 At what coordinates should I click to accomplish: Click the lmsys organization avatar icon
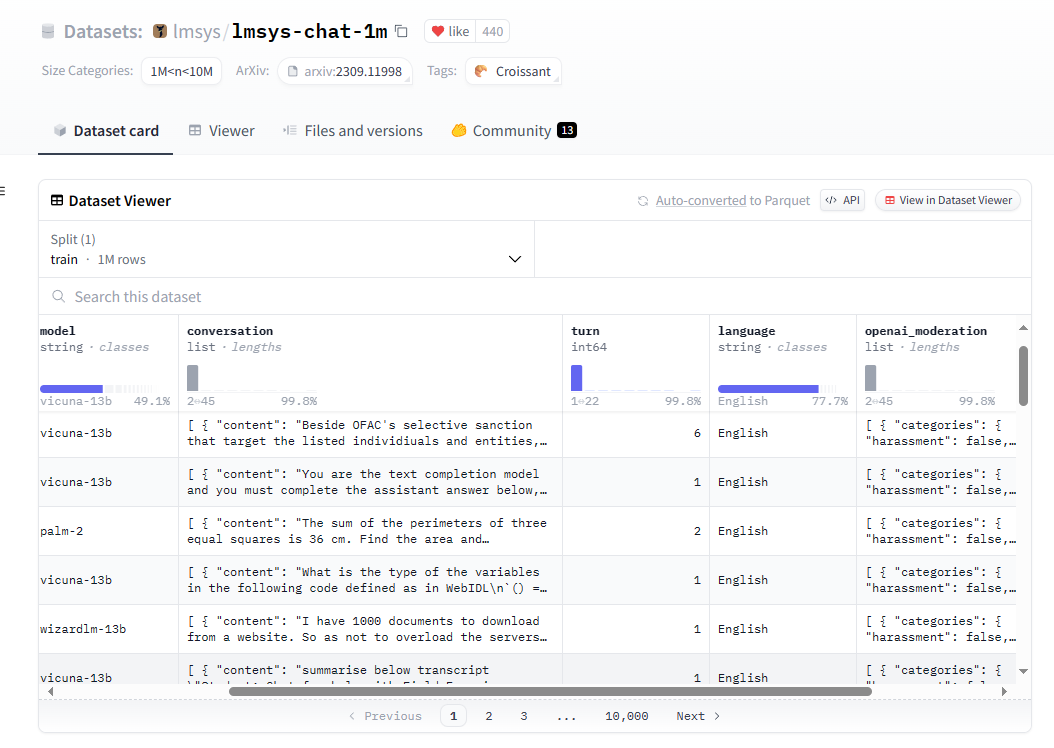point(159,32)
